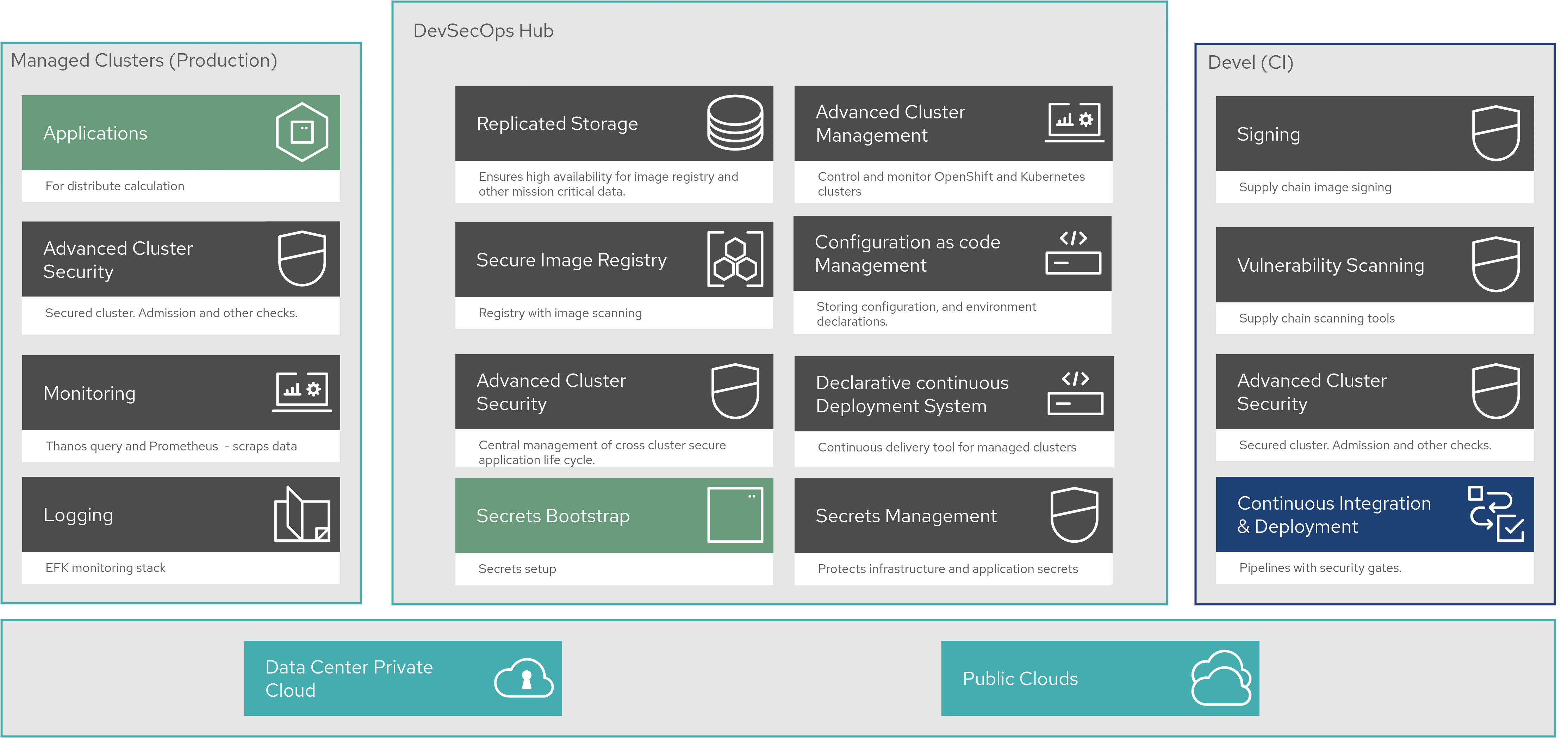Click the Monitoring dashboard laptop icon
This screenshot has height=738, width=1568.
[302, 392]
